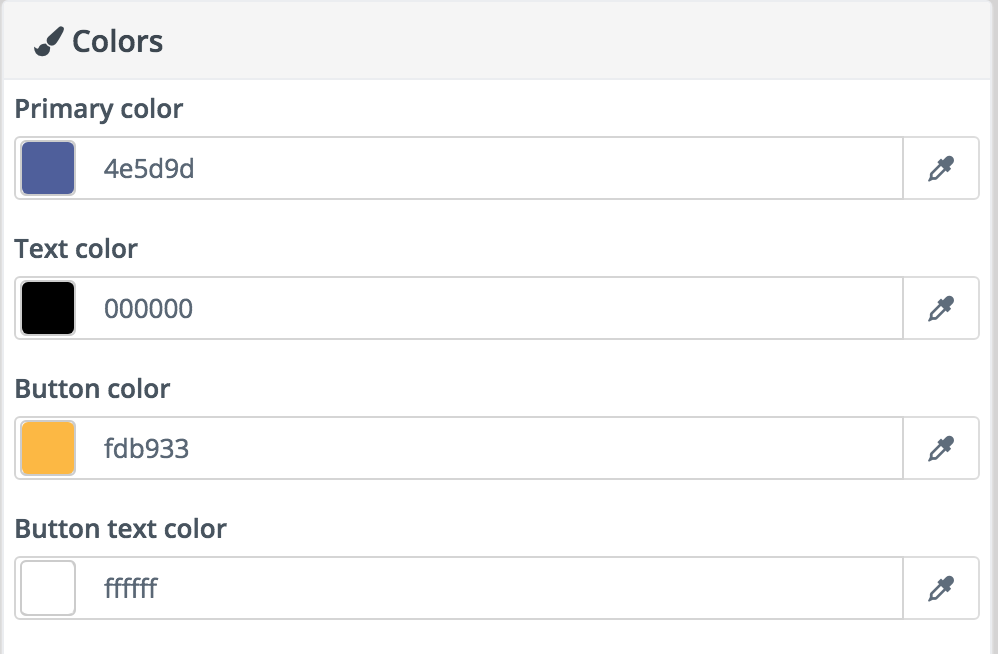Open the white Button text color swatch
Viewport: 998px width, 654px height.
[x=48, y=588]
